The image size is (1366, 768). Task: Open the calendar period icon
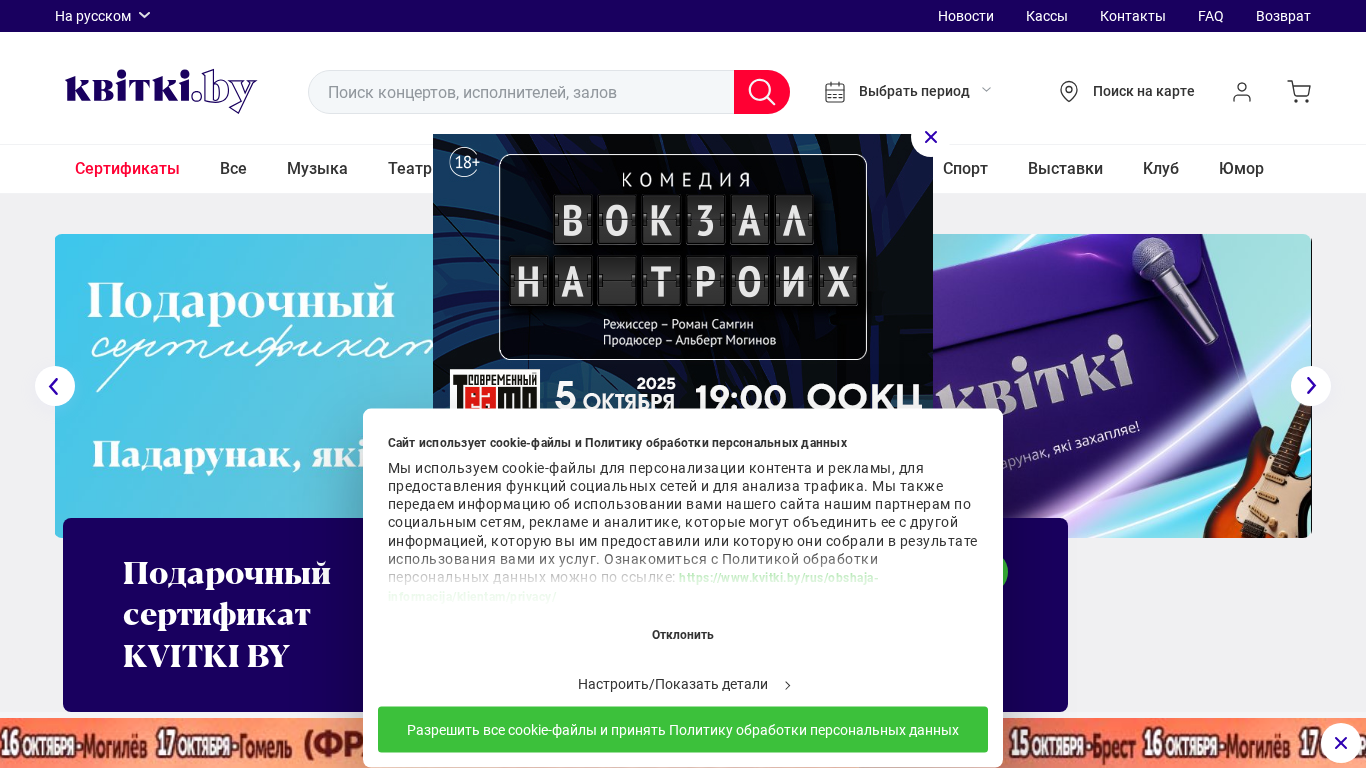(835, 92)
